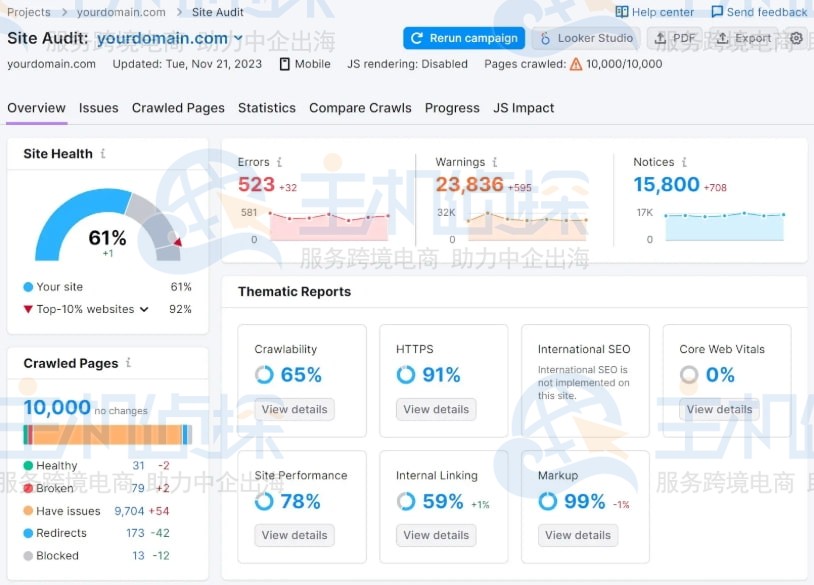Click the Rerun campaign button
The image size is (814, 585).
pos(464,38)
